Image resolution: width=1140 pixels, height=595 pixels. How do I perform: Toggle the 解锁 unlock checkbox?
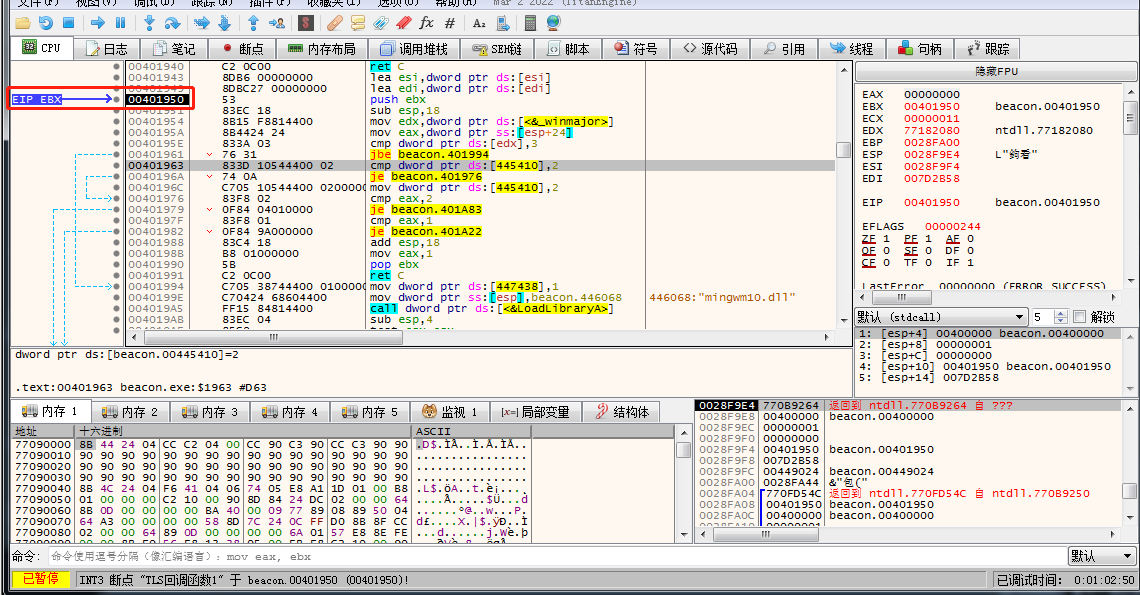pyautogui.click(x=1079, y=317)
